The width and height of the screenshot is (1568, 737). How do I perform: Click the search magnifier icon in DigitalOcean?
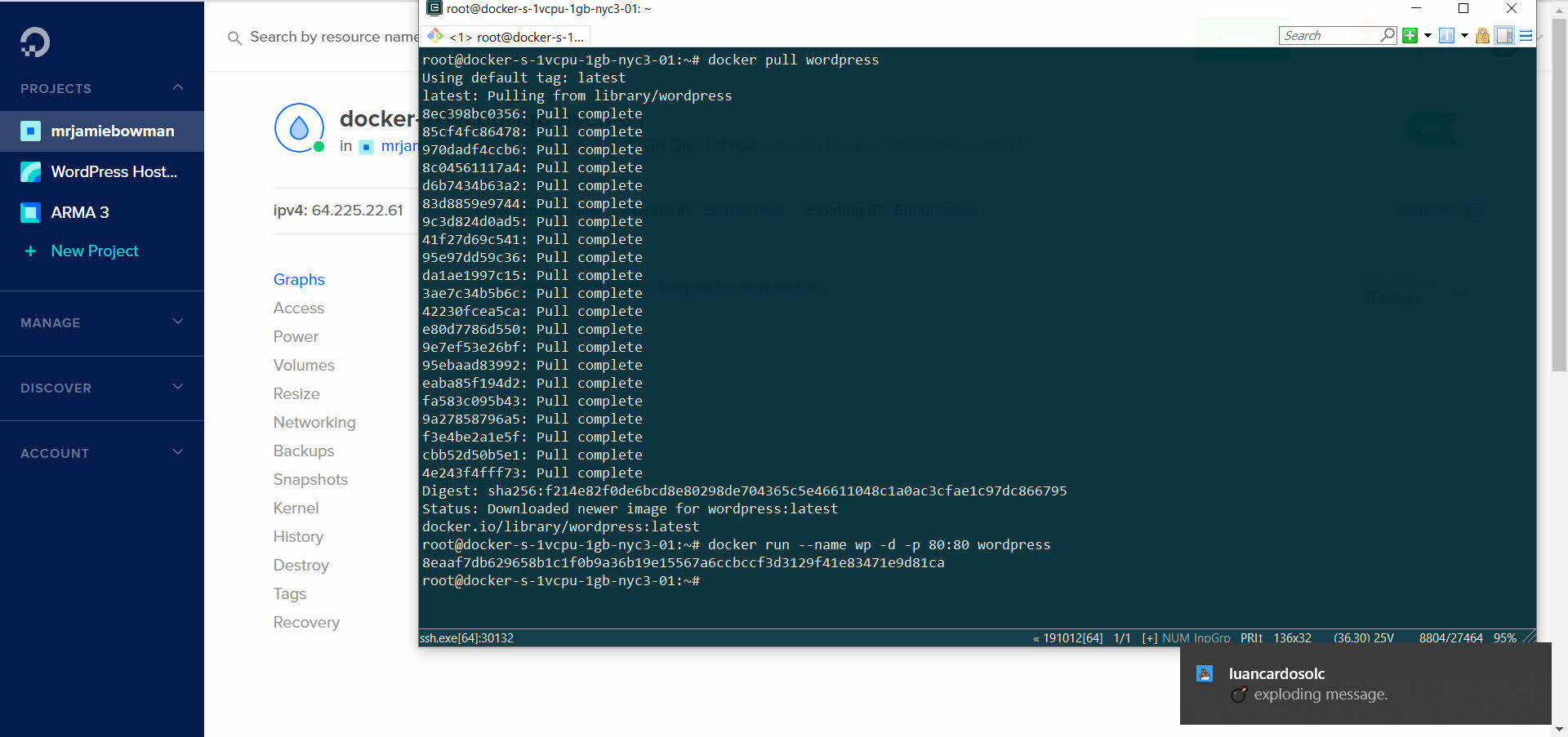pos(234,38)
